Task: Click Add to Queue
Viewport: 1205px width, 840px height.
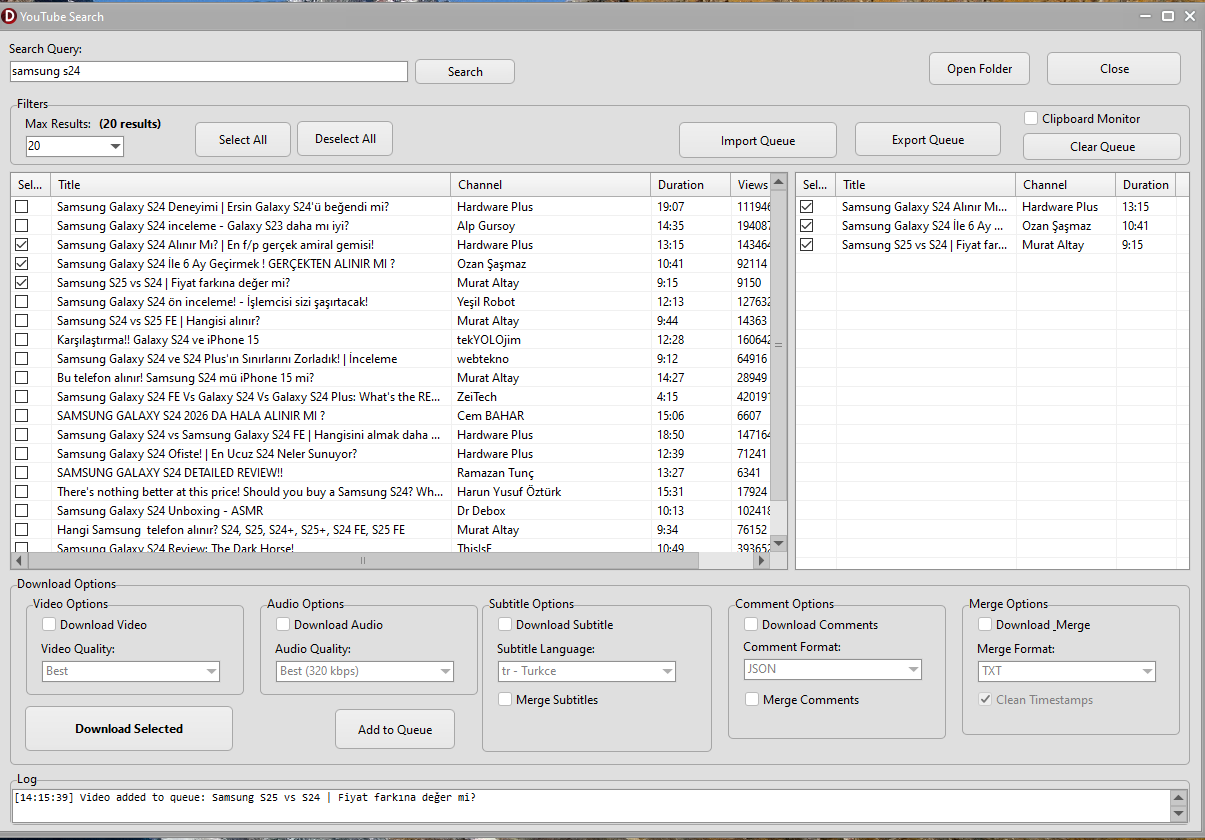Action: pos(395,730)
